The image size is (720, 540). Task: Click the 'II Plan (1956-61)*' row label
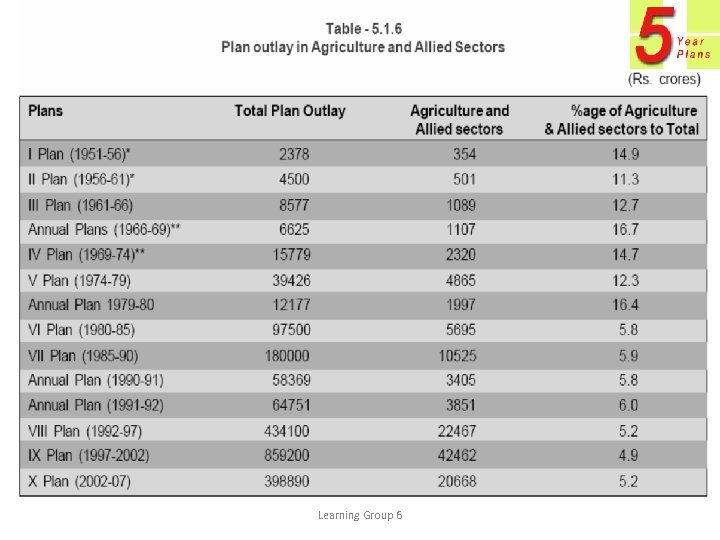coord(81,179)
